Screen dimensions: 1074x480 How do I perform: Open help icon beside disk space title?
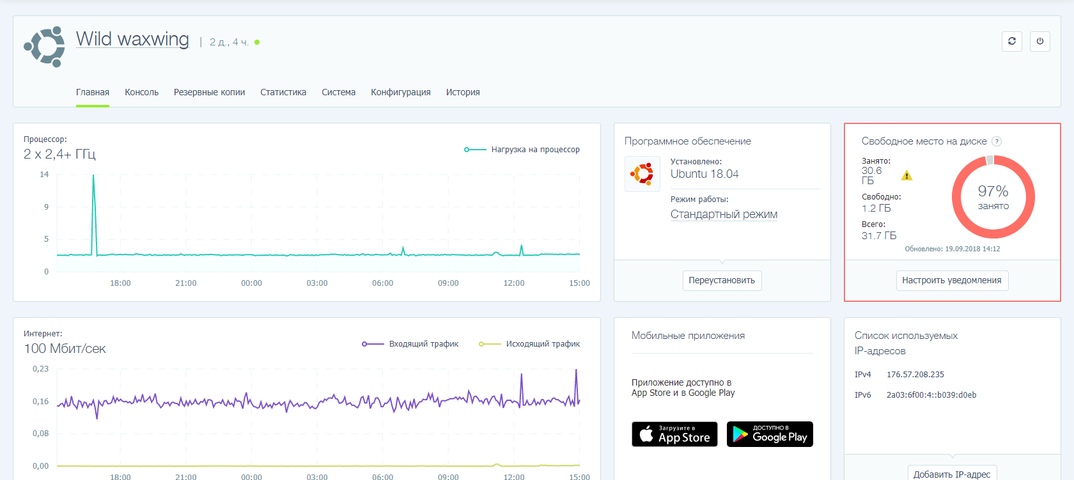tap(997, 142)
